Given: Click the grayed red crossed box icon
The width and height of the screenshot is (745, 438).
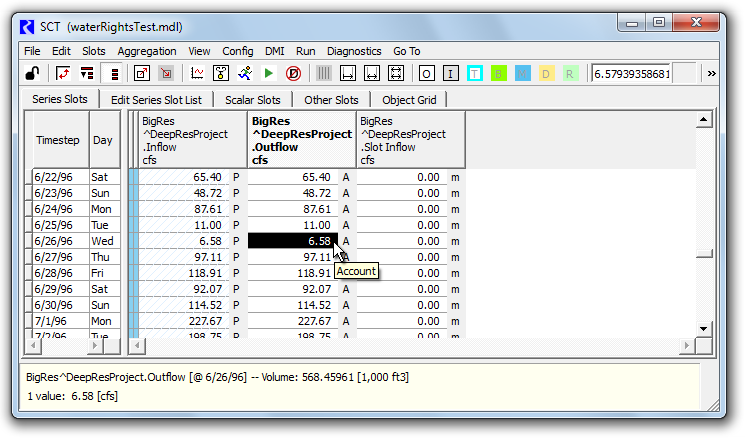Looking at the screenshot, I should tap(166, 74).
